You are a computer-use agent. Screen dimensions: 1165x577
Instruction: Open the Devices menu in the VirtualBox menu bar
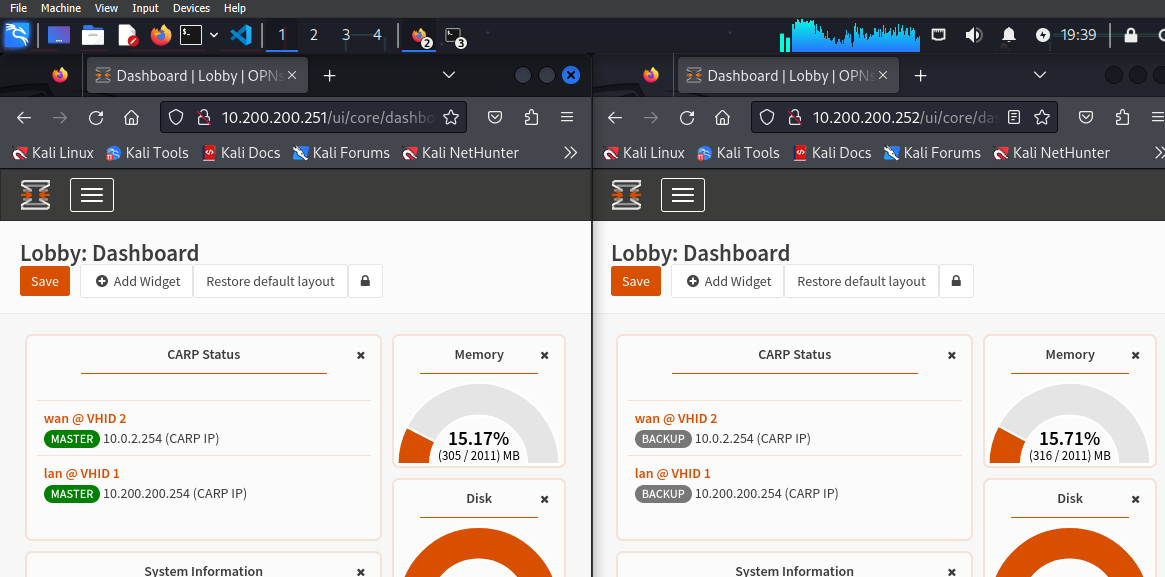pyautogui.click(x=190, y=8)
